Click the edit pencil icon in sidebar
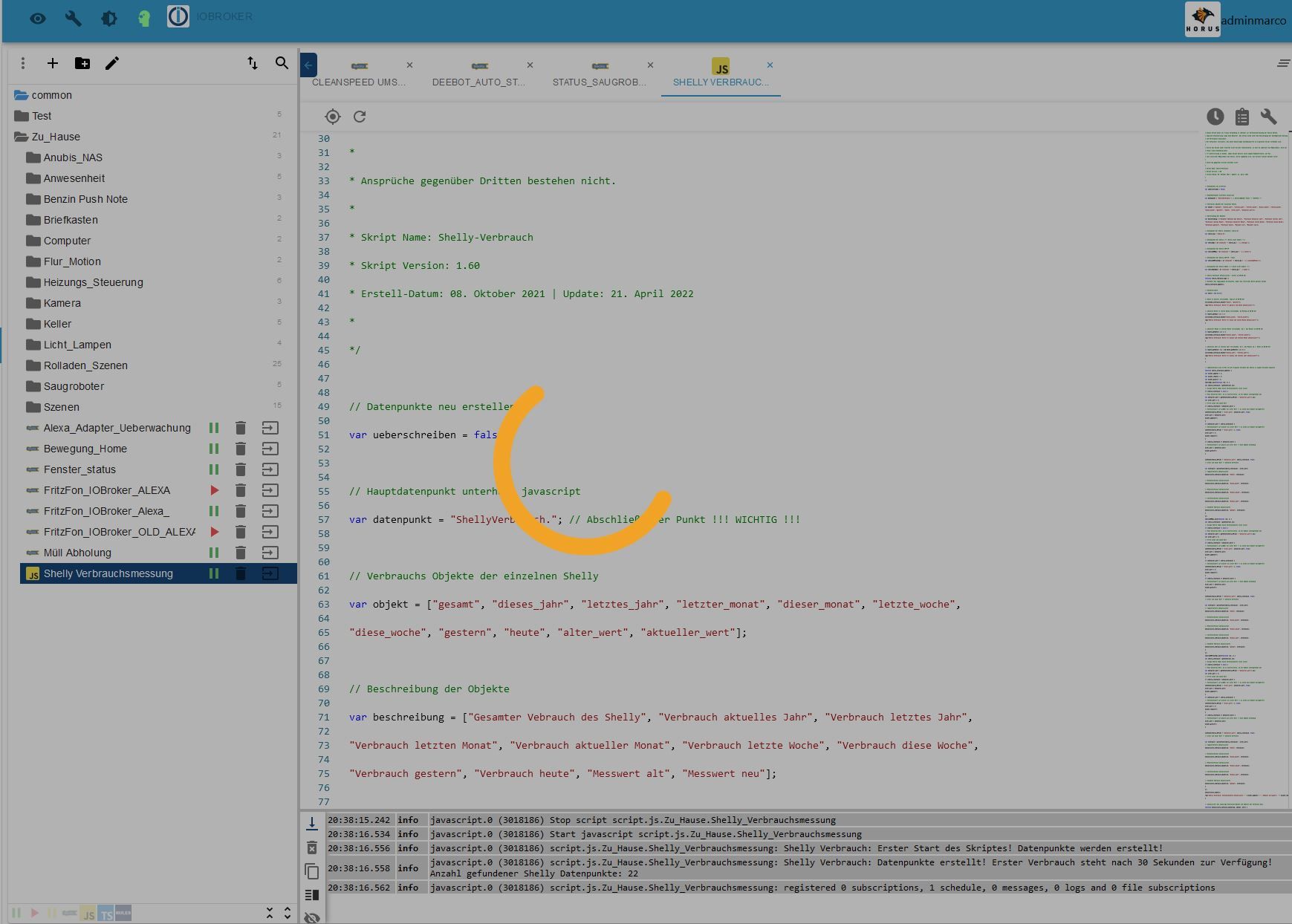Screen dimensions: 1292x924 pos(112,64)
